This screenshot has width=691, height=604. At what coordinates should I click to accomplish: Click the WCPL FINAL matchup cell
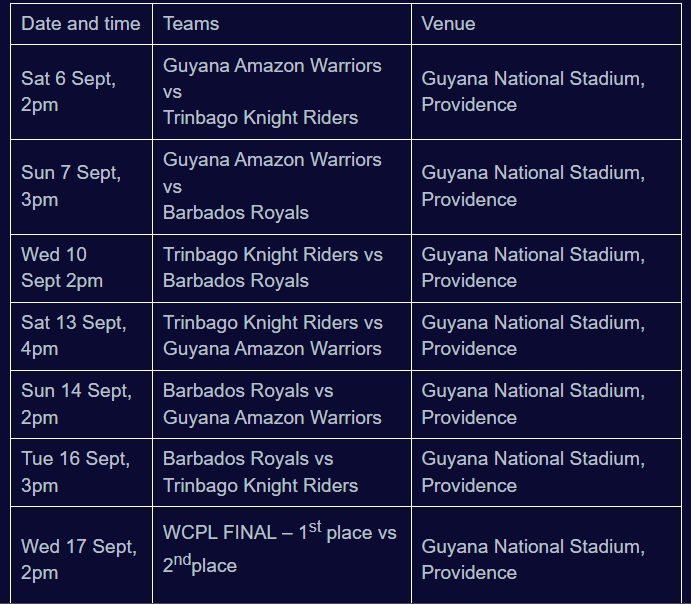pyautogui.click(x=282, y=555)
